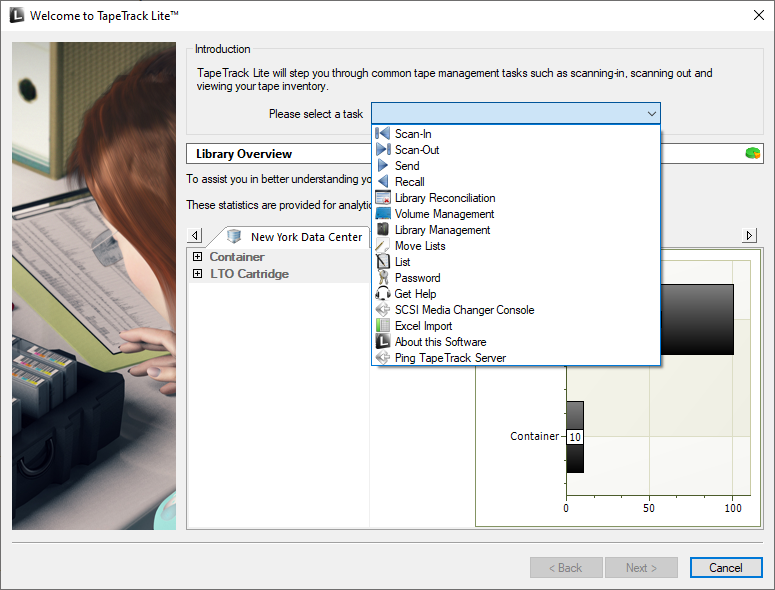Viewport: 775px width, 590px height.
Task: Select the LTO Cartridge tree row
Action: tap(279, 274)
